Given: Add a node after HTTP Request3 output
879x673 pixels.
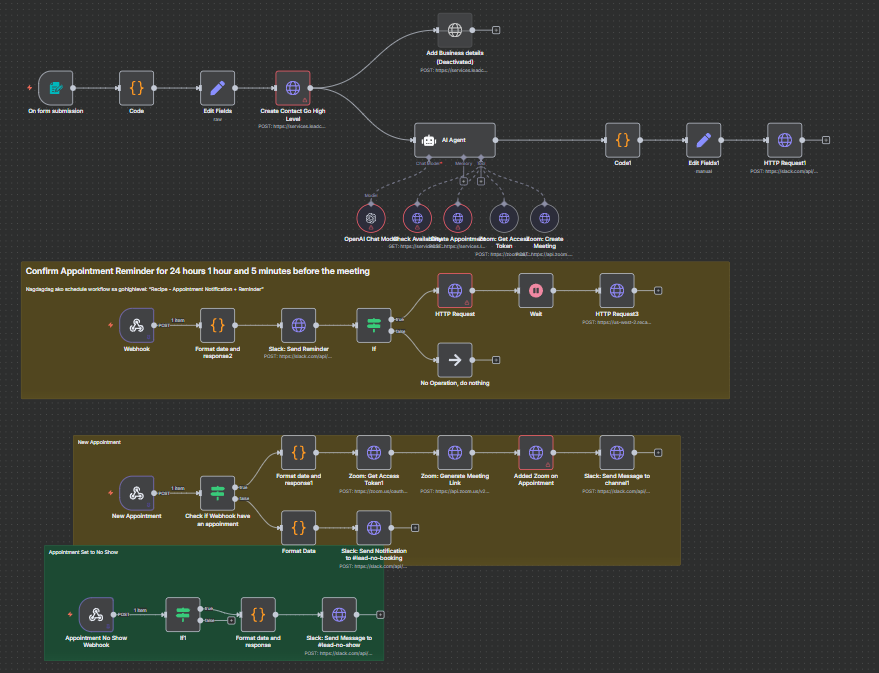Looking at the screenshot, I should point(658,291).
